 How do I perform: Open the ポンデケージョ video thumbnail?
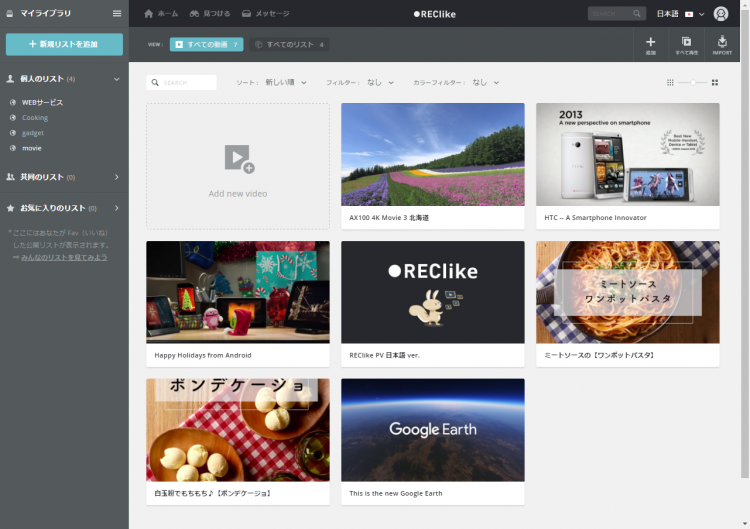click(238, 430)
